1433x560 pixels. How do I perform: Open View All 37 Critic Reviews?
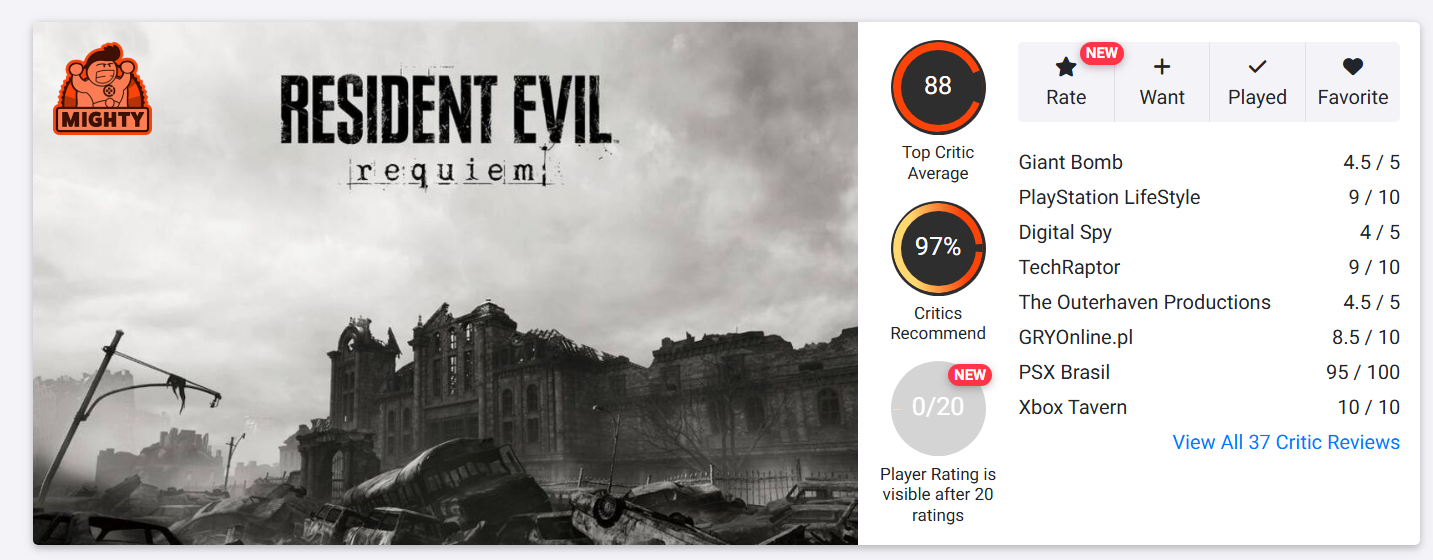point(1286,442)
